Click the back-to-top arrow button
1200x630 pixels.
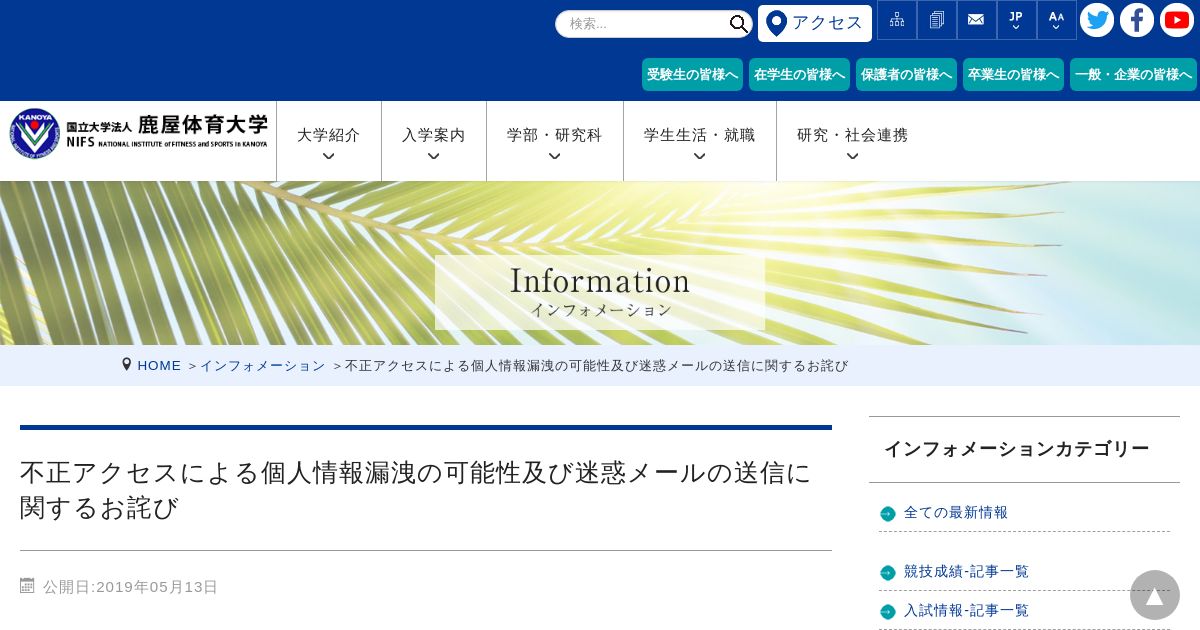pyautogui.click(x=1155, y=595)
